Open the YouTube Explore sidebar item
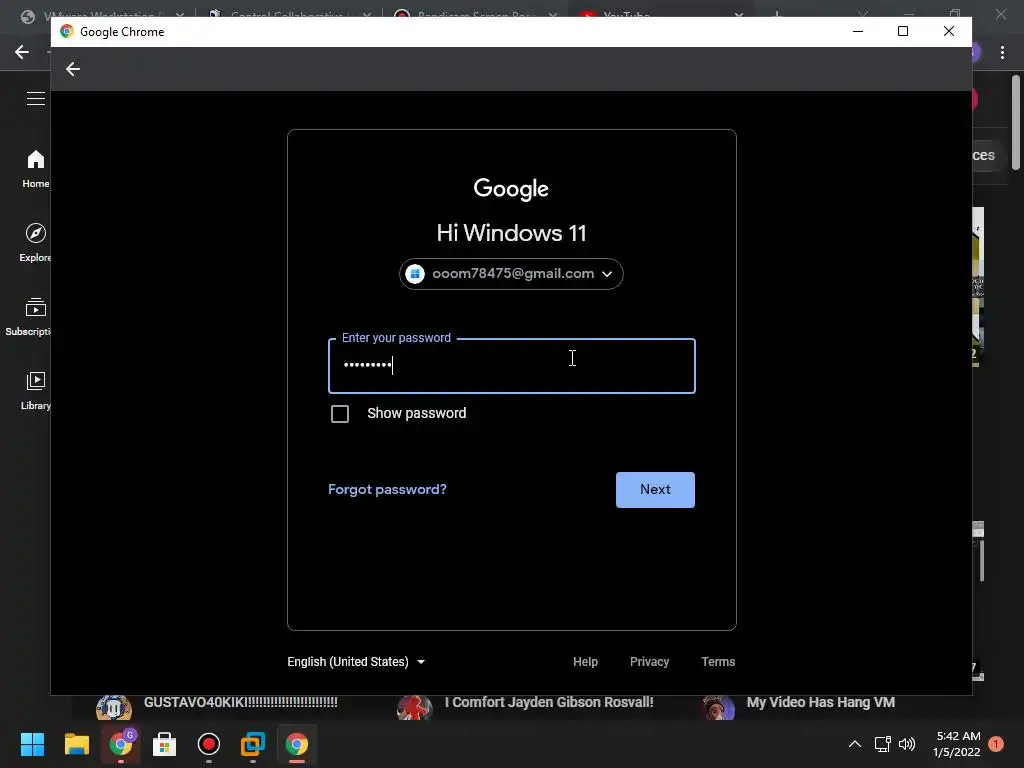The width and height of the screenshot is (1024, 768). [35, 243]
